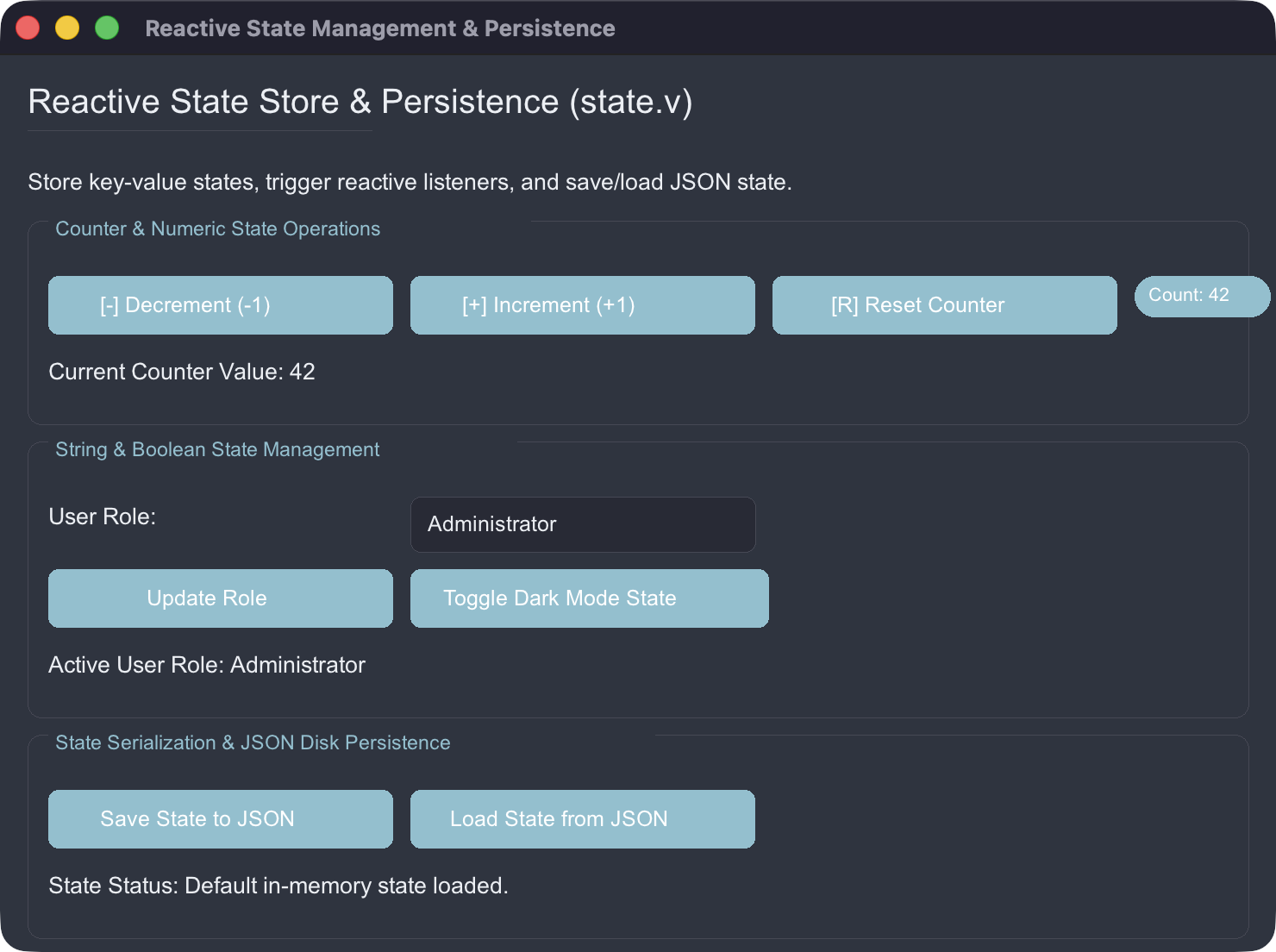Screen dimensions: 1276x952
Task: Click Active User Role: Administrator text
Action: tap(207, 665)
